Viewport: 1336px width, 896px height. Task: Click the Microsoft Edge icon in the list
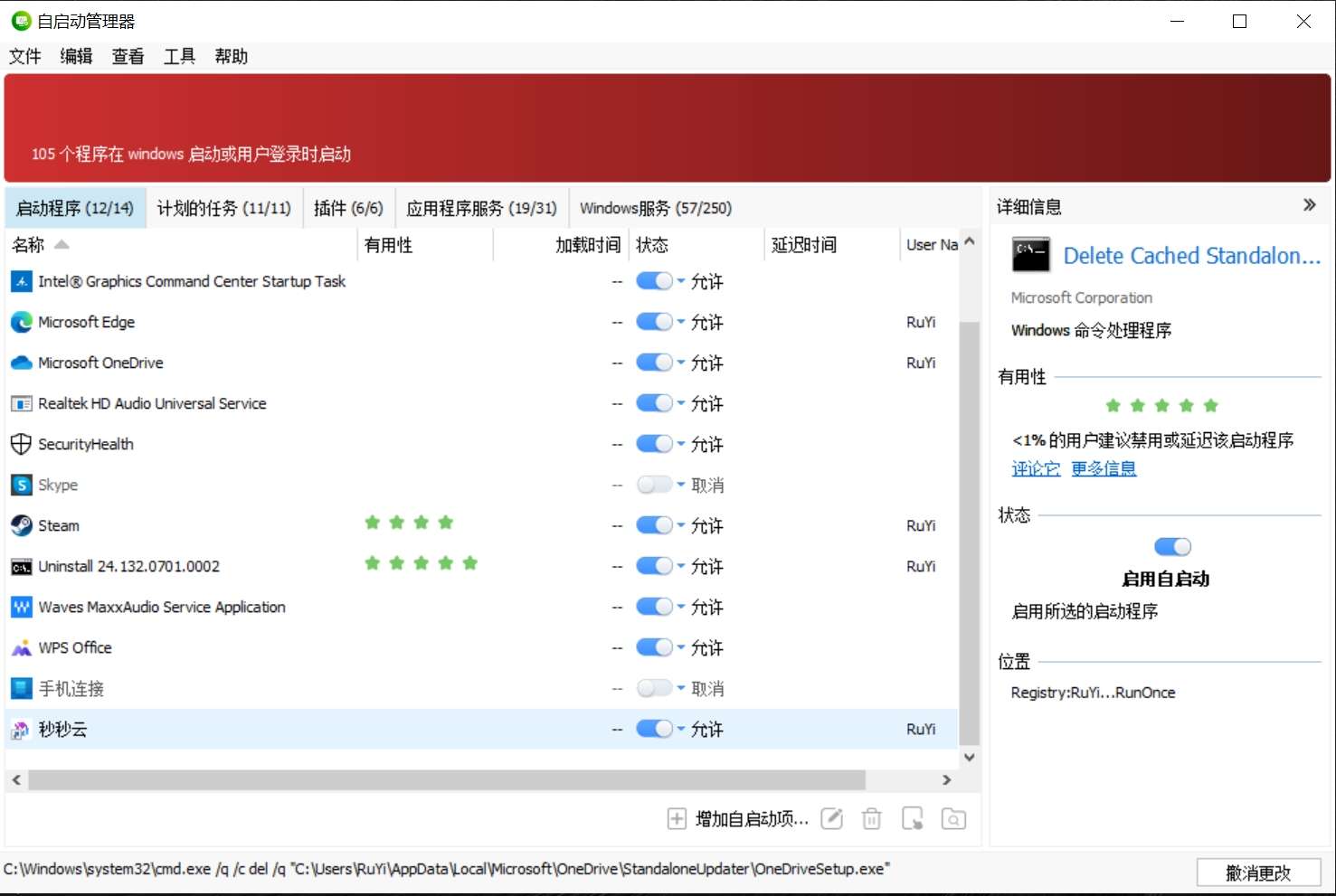pos(20,322)
